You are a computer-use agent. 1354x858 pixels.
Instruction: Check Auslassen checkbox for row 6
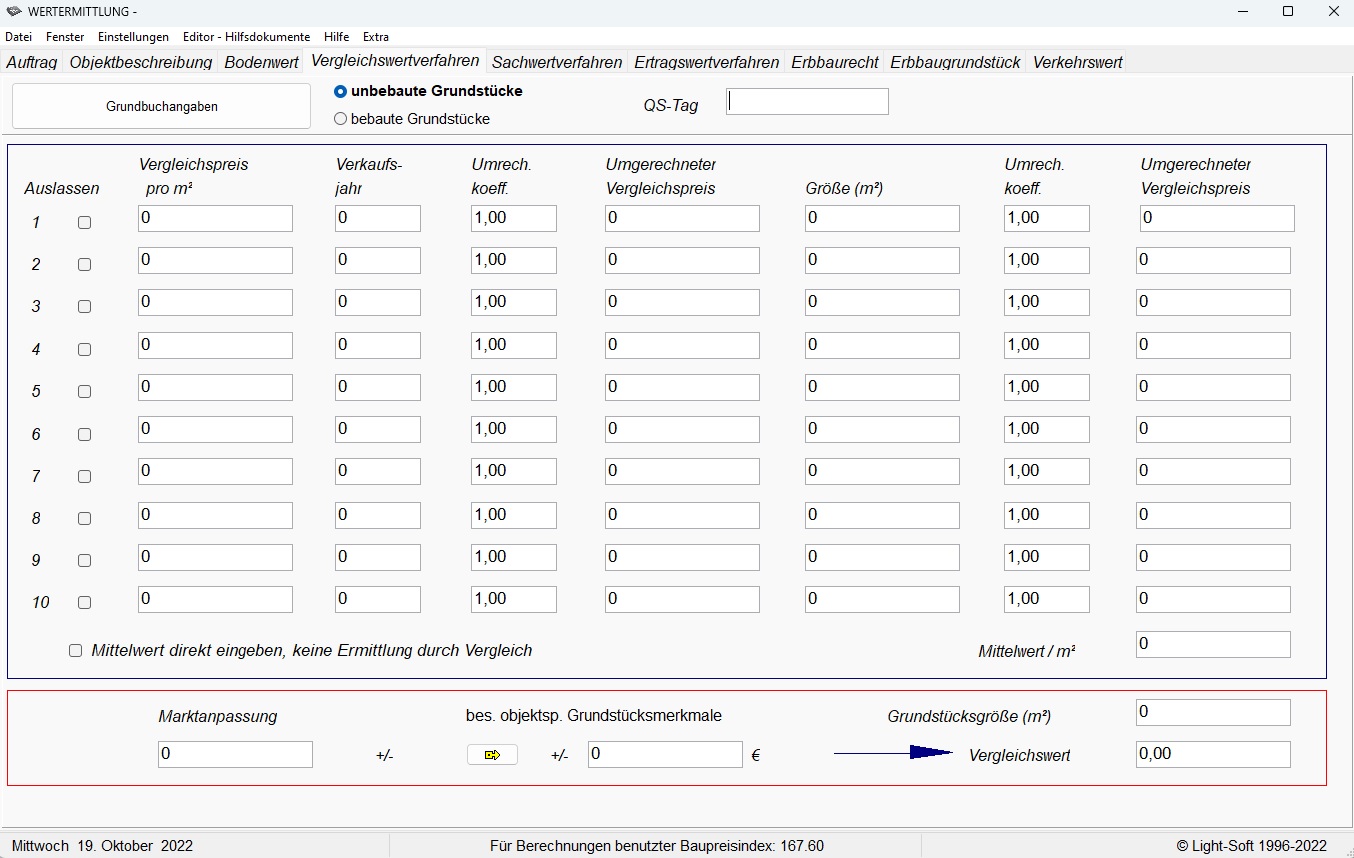84,434
